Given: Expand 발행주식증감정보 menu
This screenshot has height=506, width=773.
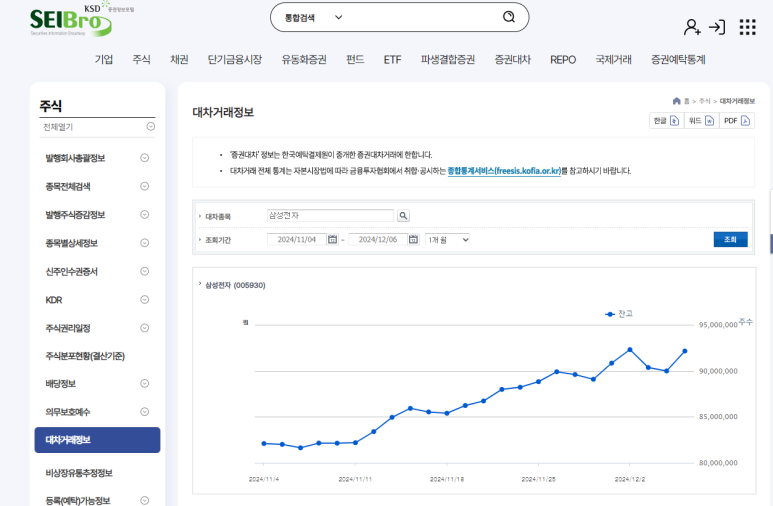Looking at the screenshot, I should (x=144, y=215).
